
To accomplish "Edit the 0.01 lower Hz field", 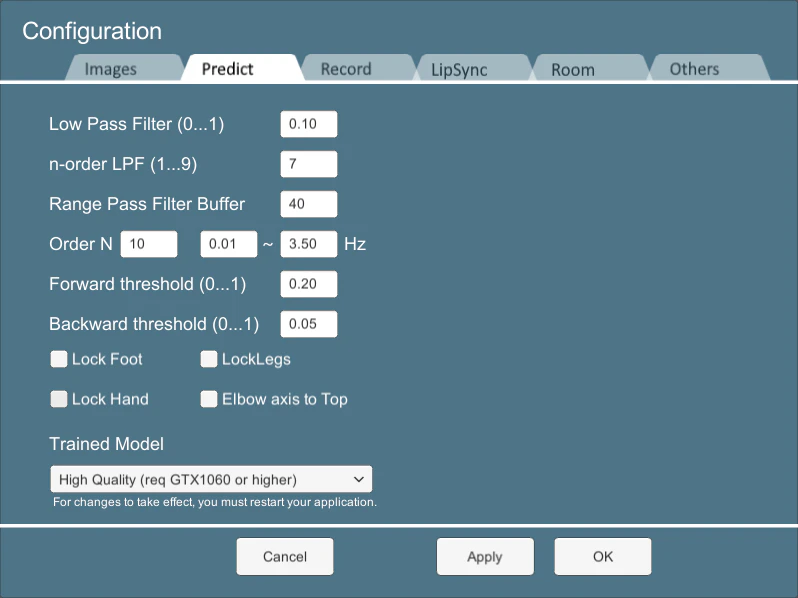I will 229,244.
